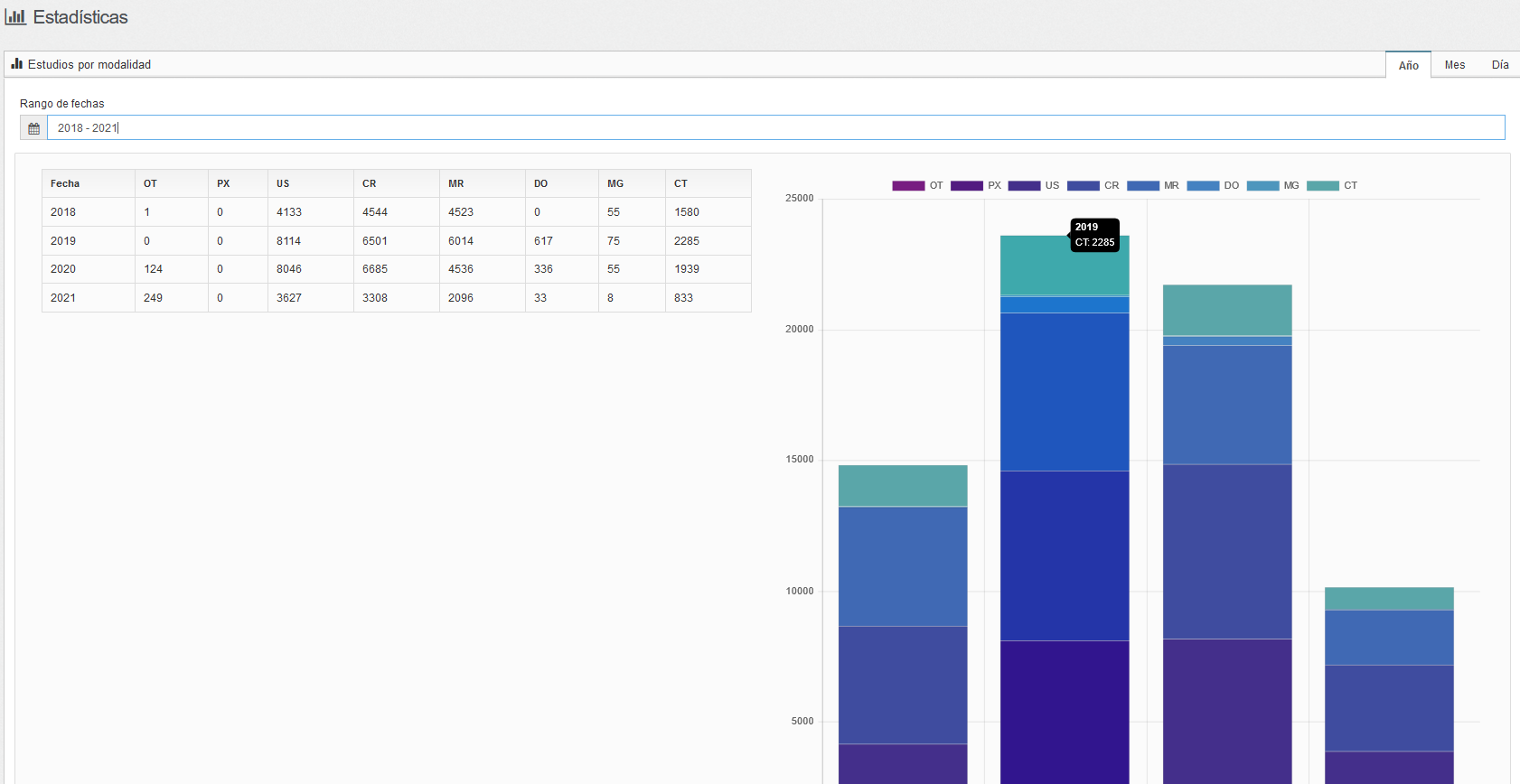Toggle MG series in chart legend
This screenshot has height=784, width=1520.
[1272, 185]
